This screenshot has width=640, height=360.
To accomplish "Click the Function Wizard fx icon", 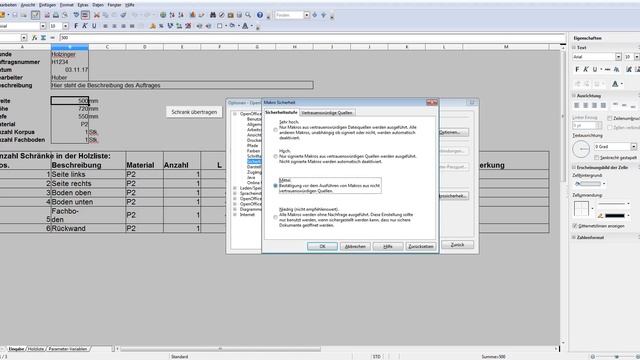I will 35,38.
